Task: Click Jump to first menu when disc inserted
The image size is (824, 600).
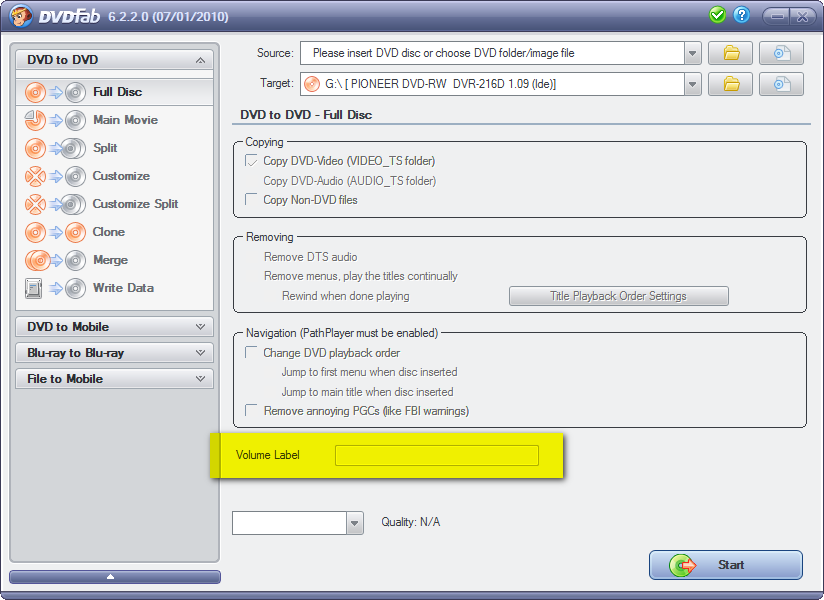Action: tap(369, 372)
